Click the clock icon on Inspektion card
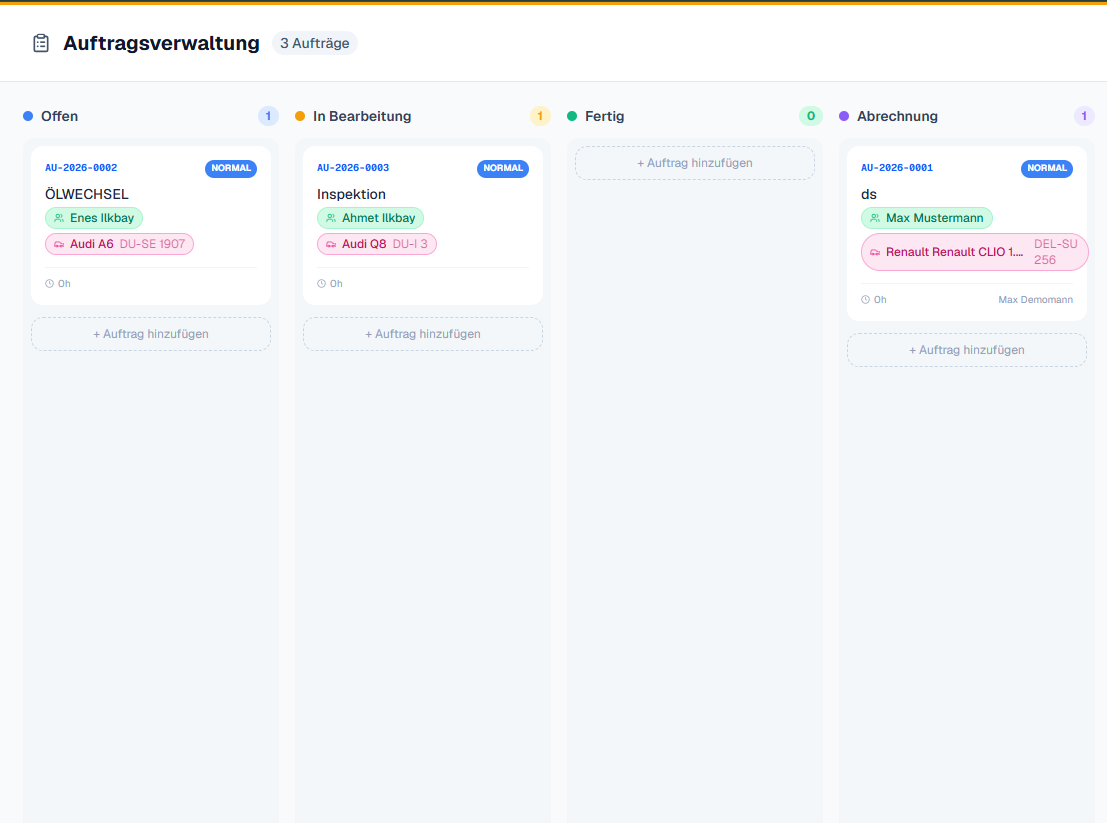The height and width of the screenshot is (823, 1107). (321, 284)
